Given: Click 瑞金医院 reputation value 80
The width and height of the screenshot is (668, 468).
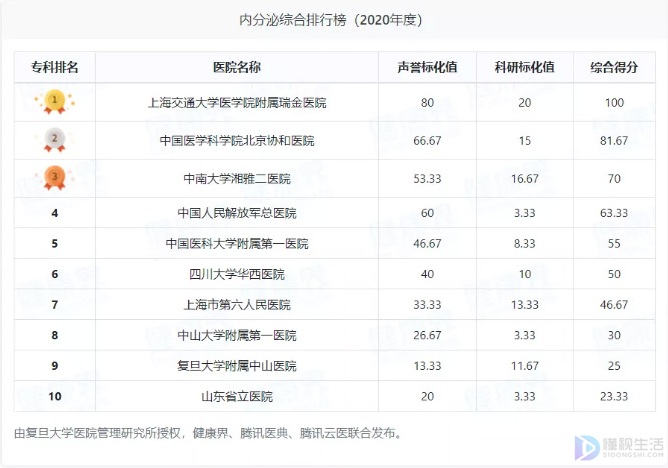Looking at the screenshot, I should click(x=427, y=103).
